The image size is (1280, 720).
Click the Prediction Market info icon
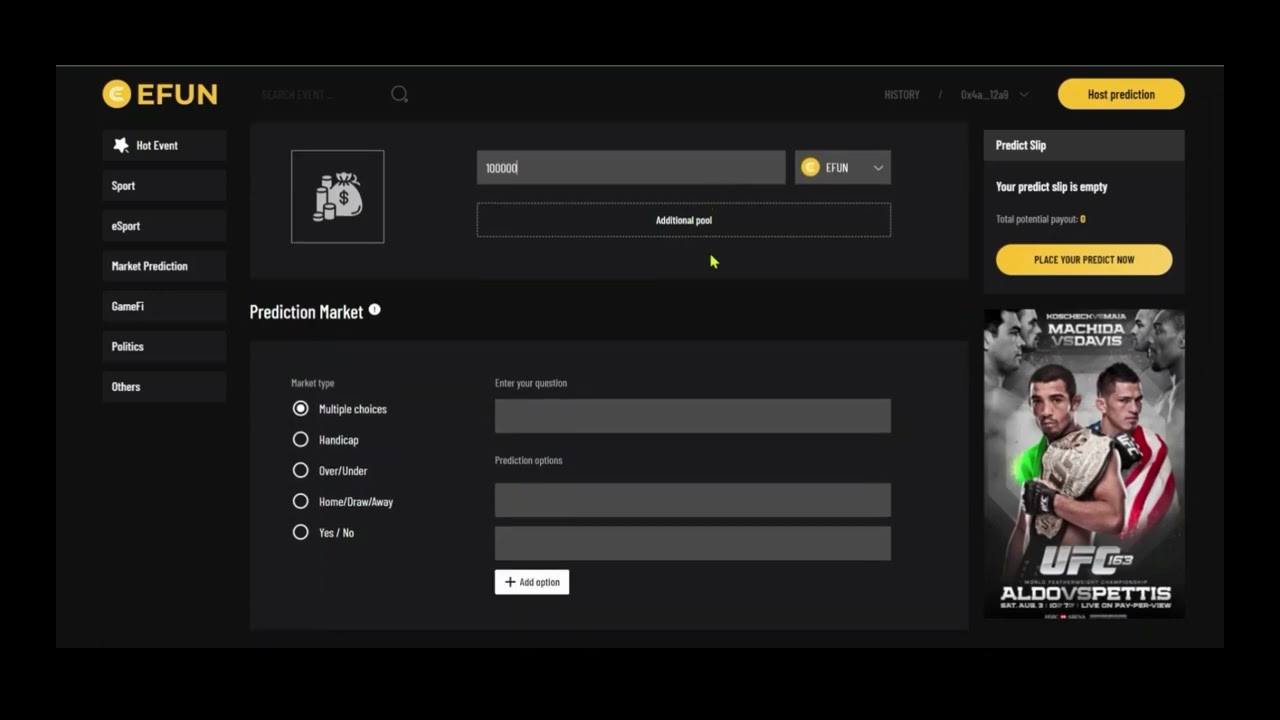374,310
